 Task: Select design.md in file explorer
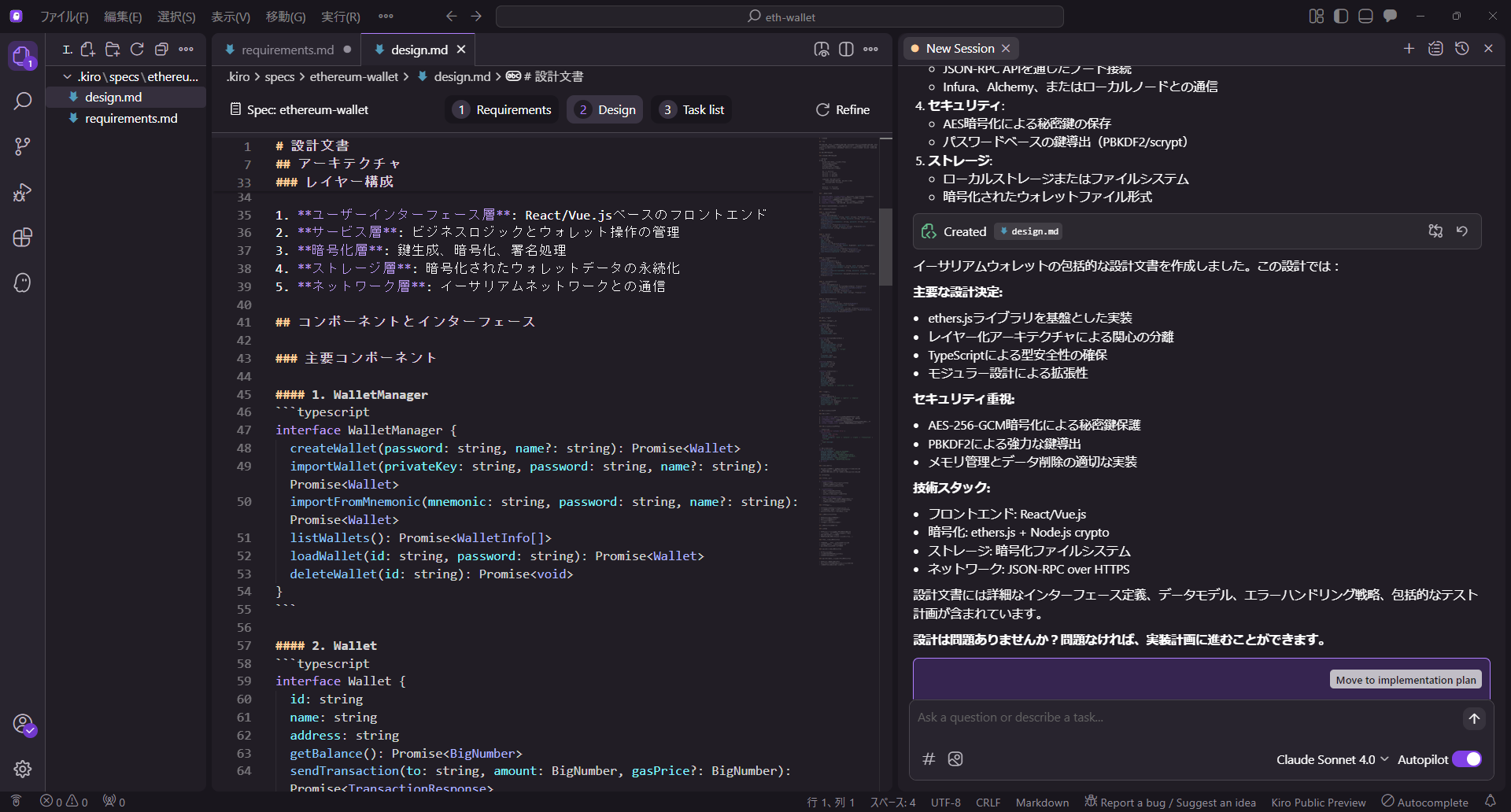point(126,97)
